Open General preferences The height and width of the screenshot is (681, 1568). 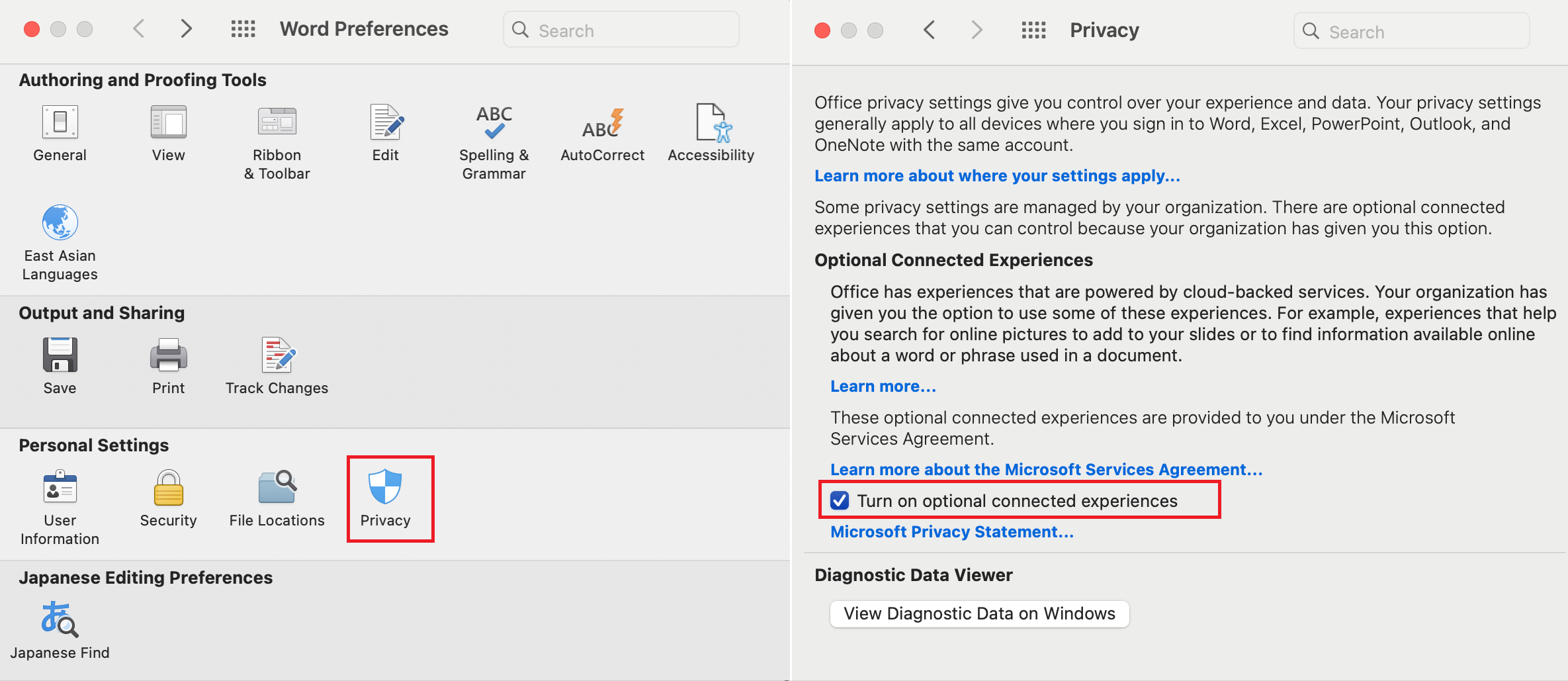[60, 134]
